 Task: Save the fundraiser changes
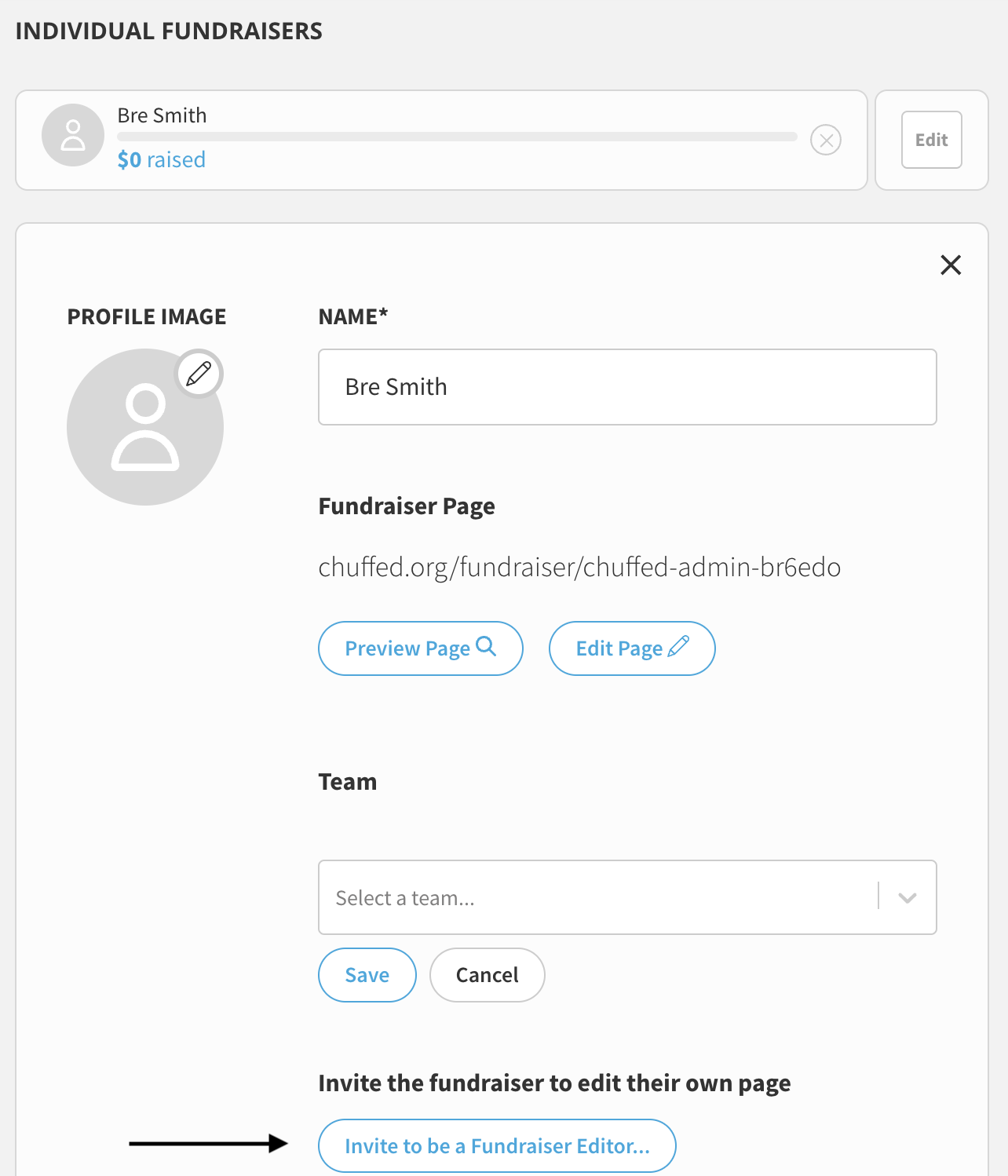click(x=367, y=975)
